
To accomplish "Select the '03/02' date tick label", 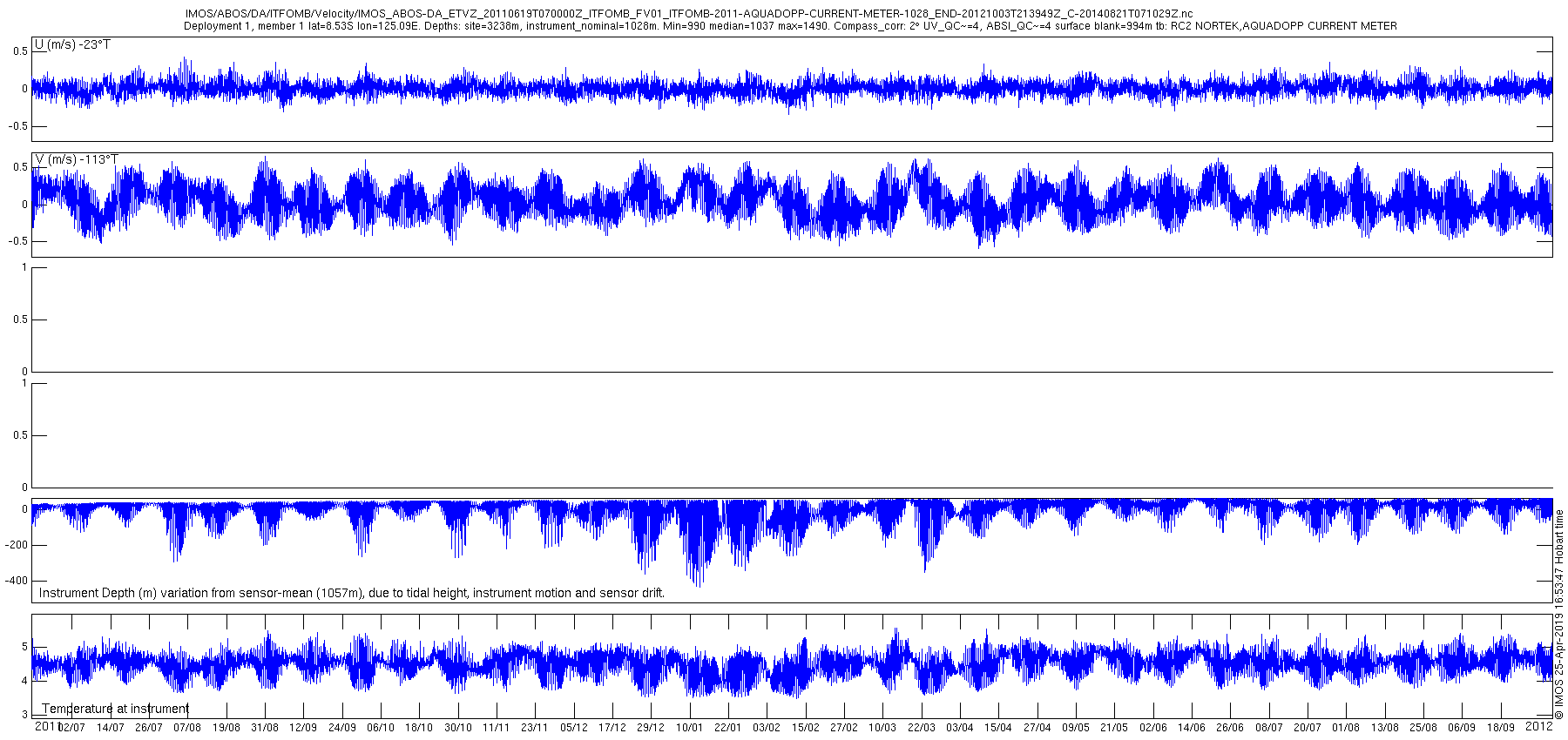I will coord(767,728).
